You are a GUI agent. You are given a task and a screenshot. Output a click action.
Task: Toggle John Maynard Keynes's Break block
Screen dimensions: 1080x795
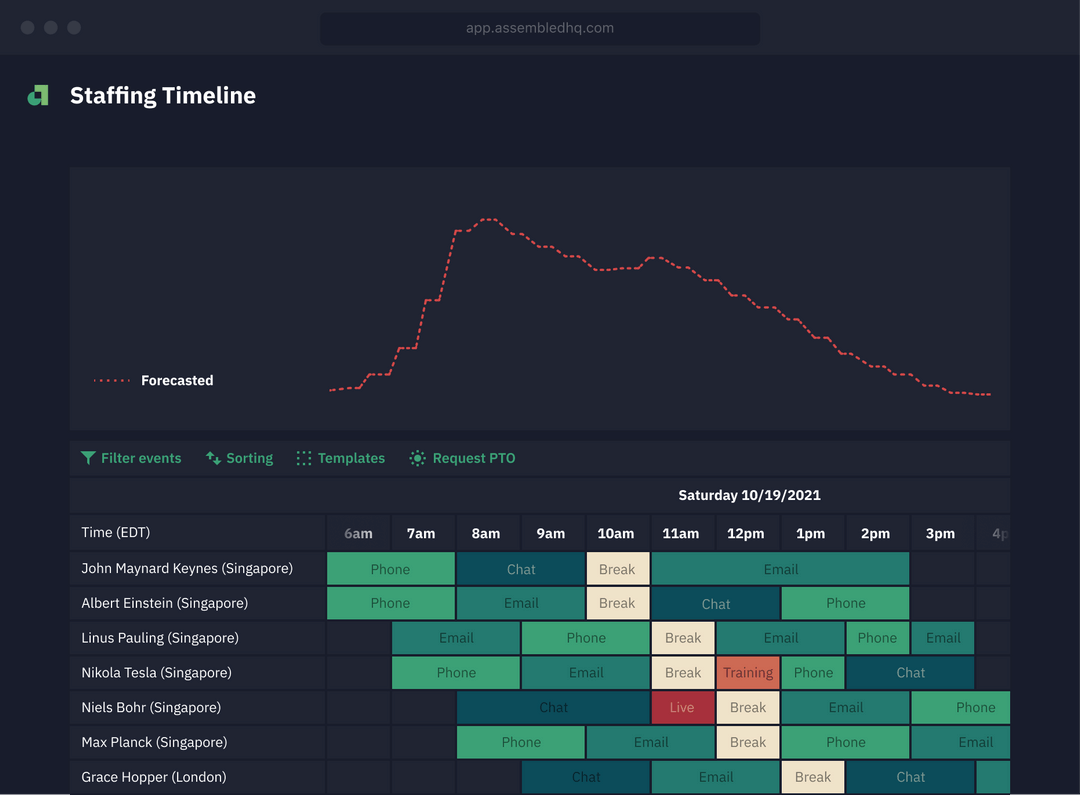click(x=617, y=568)
